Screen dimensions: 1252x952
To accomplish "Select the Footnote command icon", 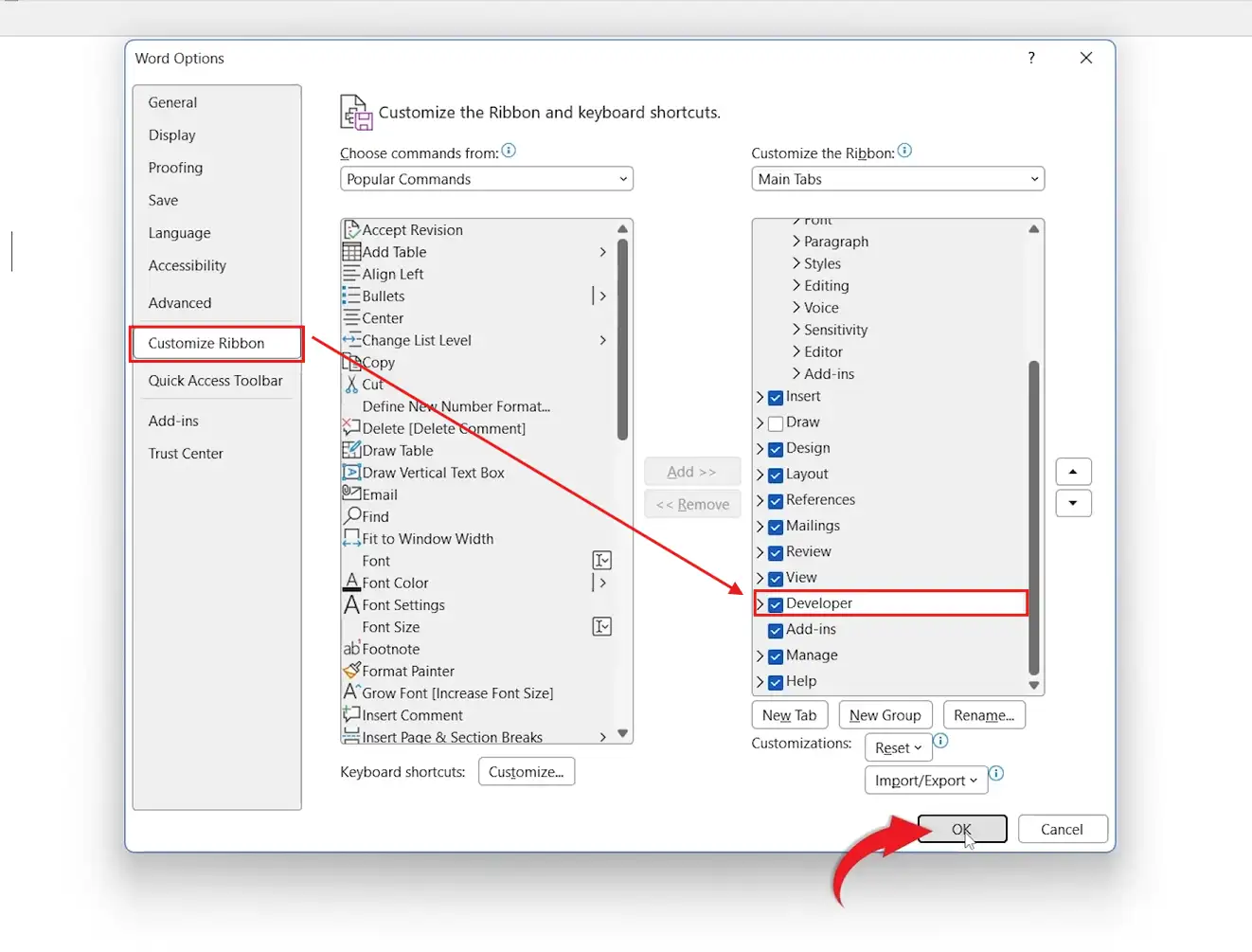I will pos(351,649).
